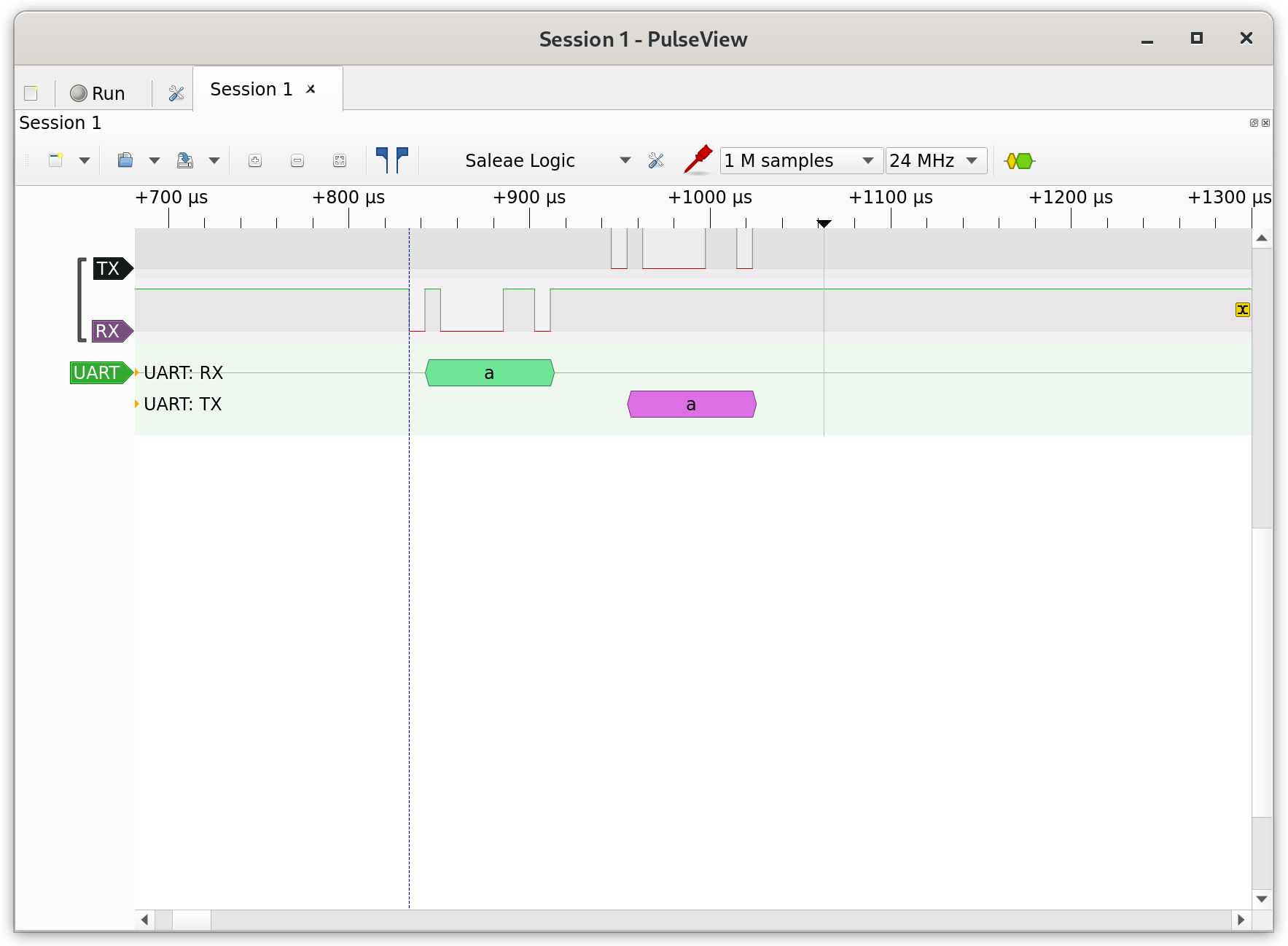Click the timeline marker on the ruler

824,223
